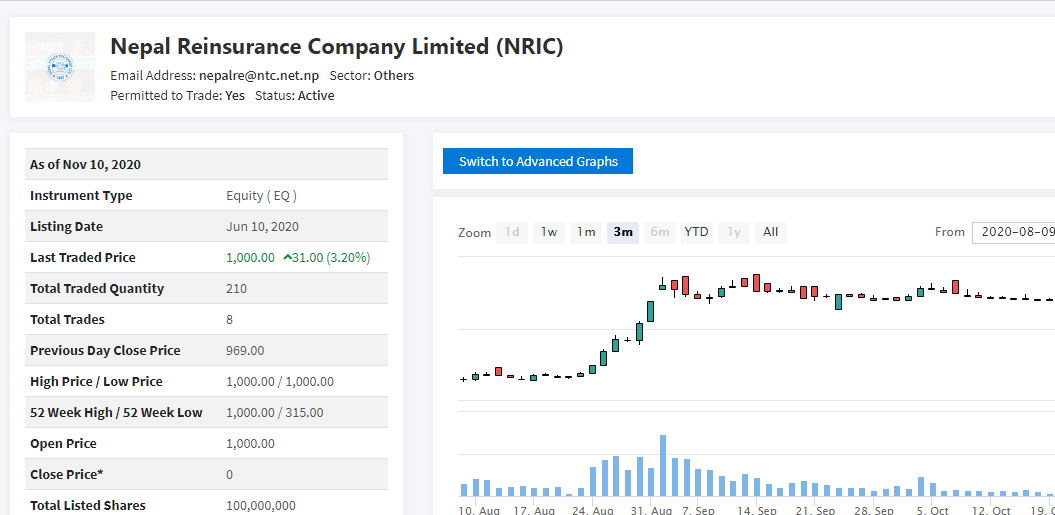Select the YTD zoom range

696,232
